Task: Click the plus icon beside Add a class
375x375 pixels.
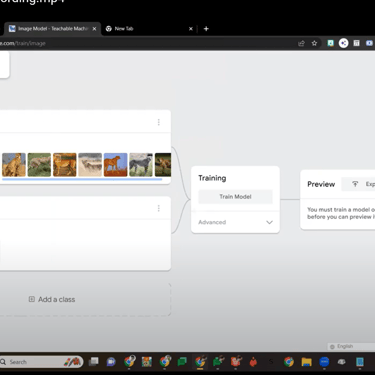Action: tap(32, 299)
